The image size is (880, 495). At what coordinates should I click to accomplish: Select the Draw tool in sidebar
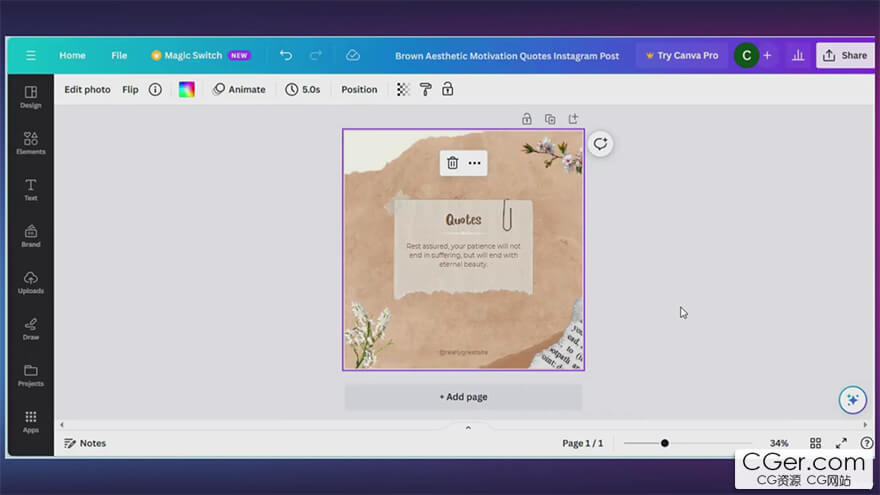coord(31,328)
